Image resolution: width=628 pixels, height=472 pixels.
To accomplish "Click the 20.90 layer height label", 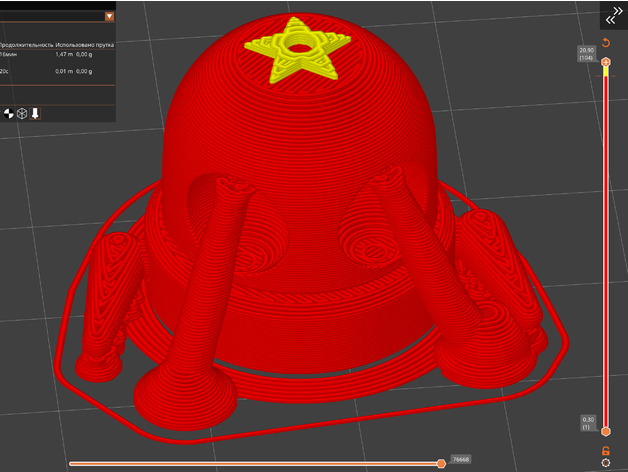I will pos(586,54).
